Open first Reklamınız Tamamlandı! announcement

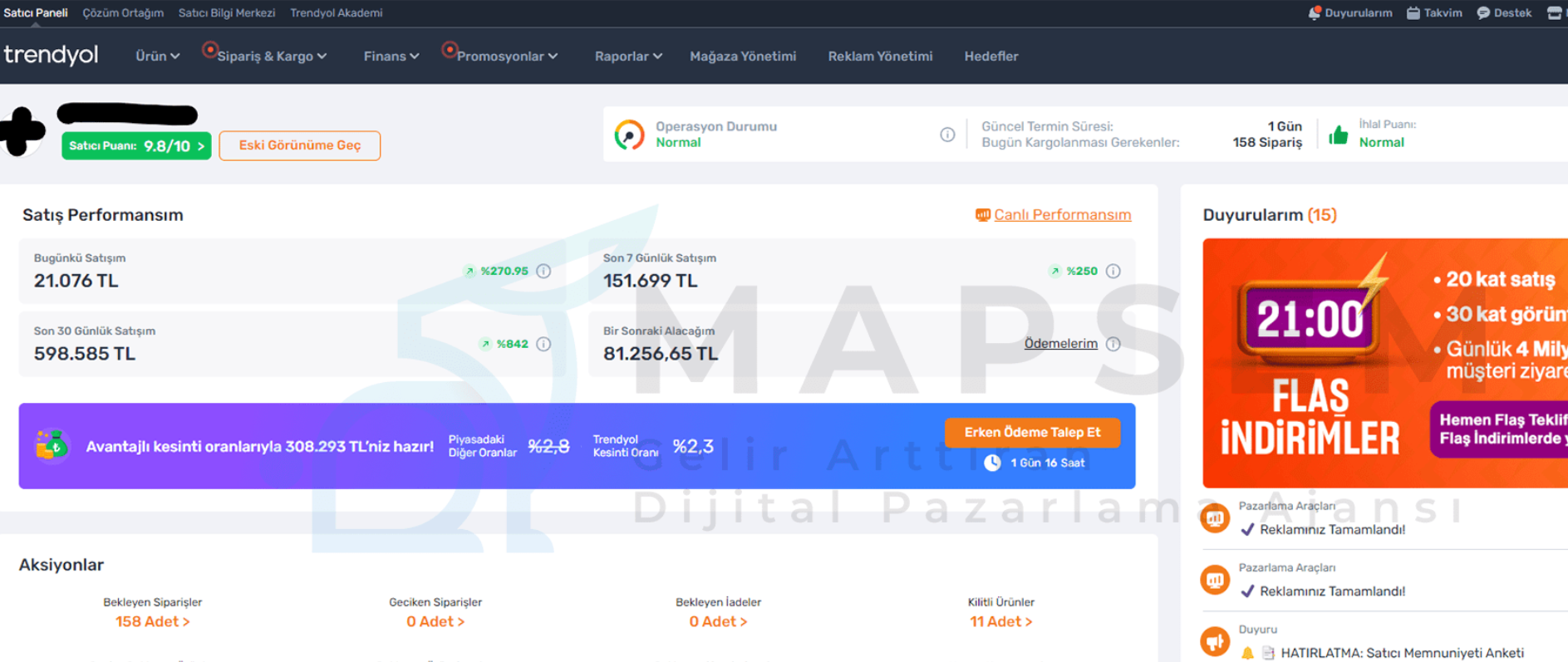1332,529
